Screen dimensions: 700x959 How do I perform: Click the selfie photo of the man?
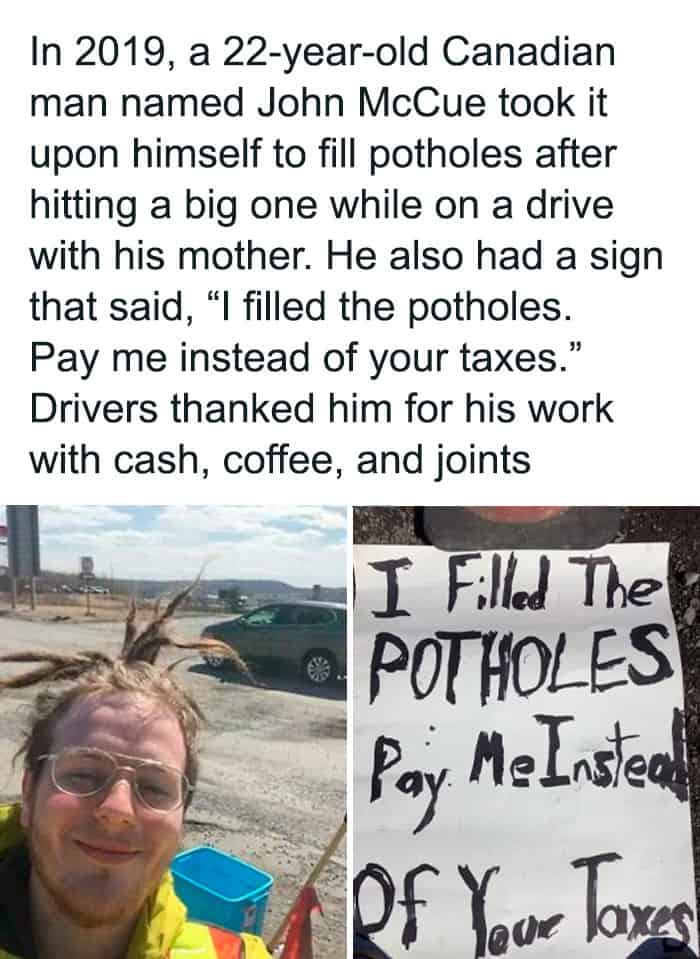[x=173, y=732]
